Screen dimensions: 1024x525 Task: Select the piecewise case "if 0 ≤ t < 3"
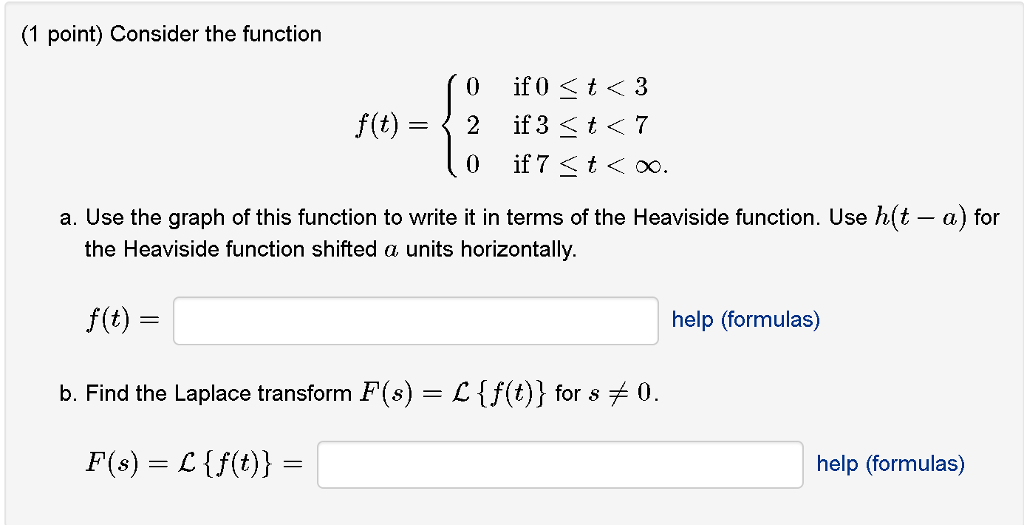pyautogui.click(x=580, y=87)
